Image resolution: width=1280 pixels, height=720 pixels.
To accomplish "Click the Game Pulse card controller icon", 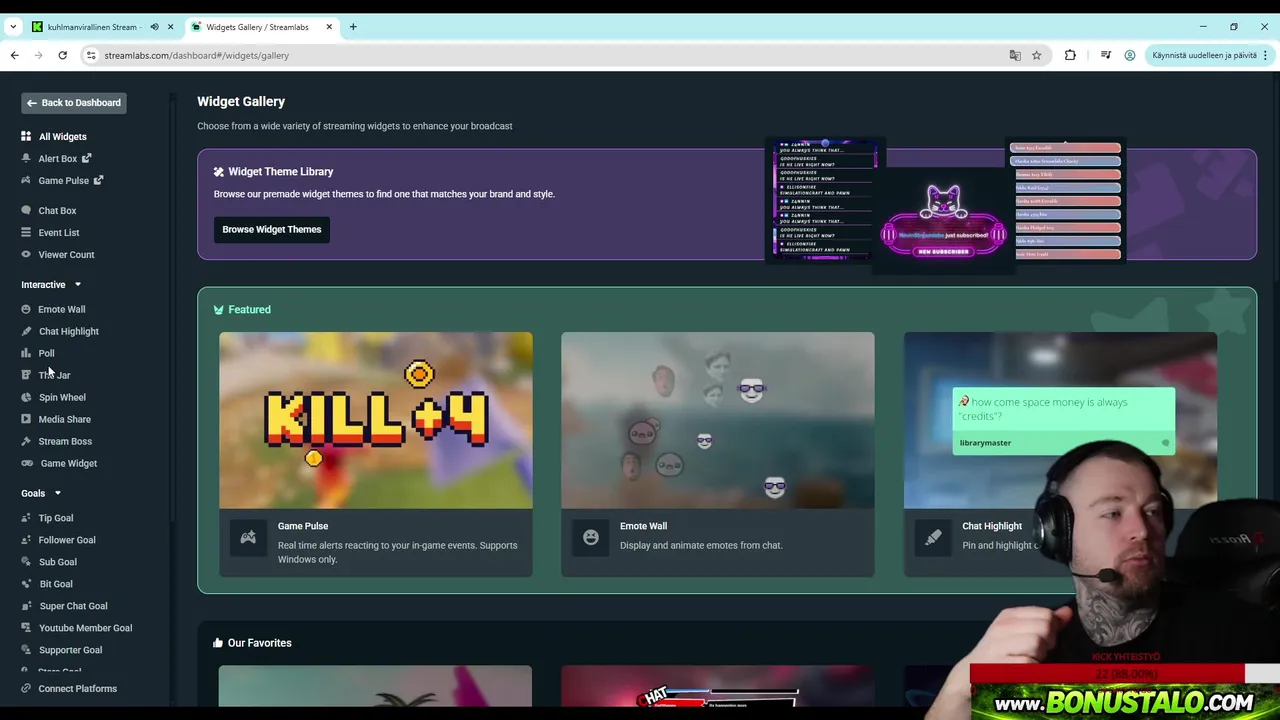I will pyautogui.click(x=248, y=537).
